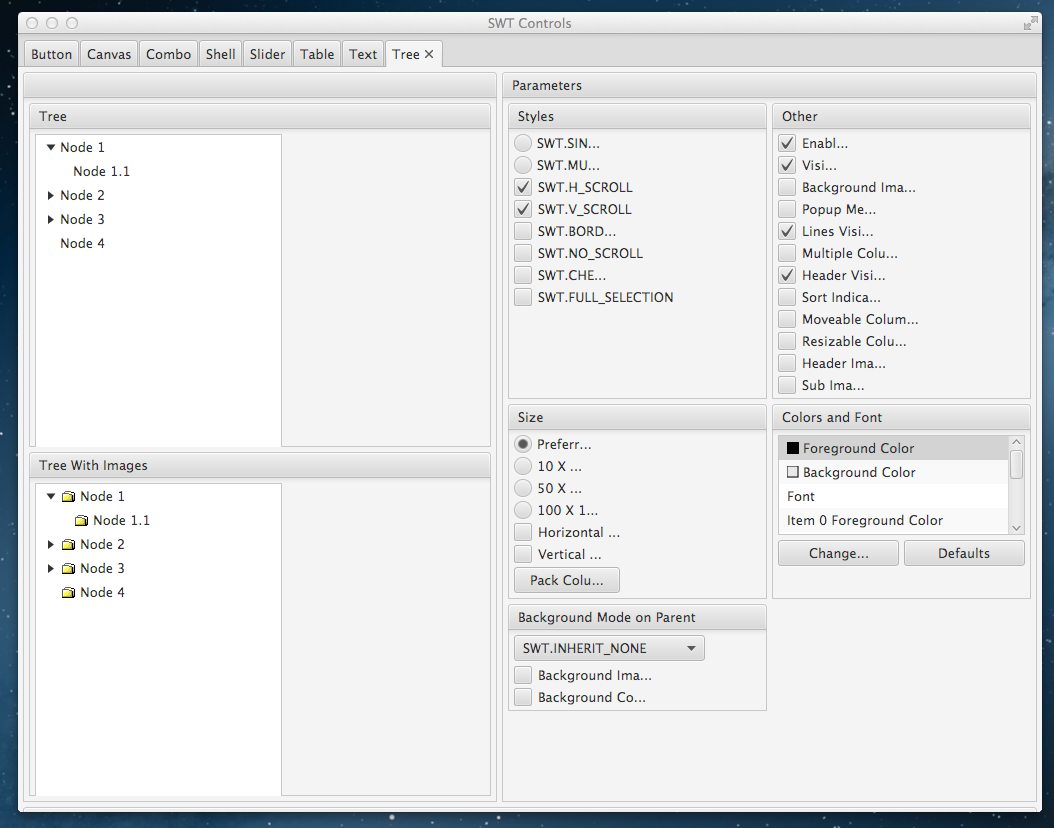Click the folder icon beside Node 1

coord(68,497)
